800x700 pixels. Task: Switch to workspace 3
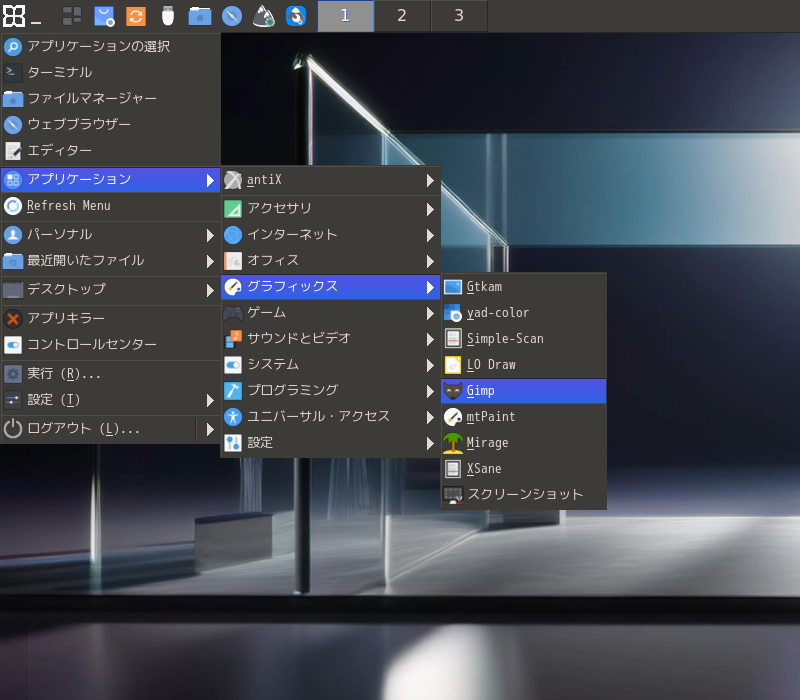[x=459, y=16]
